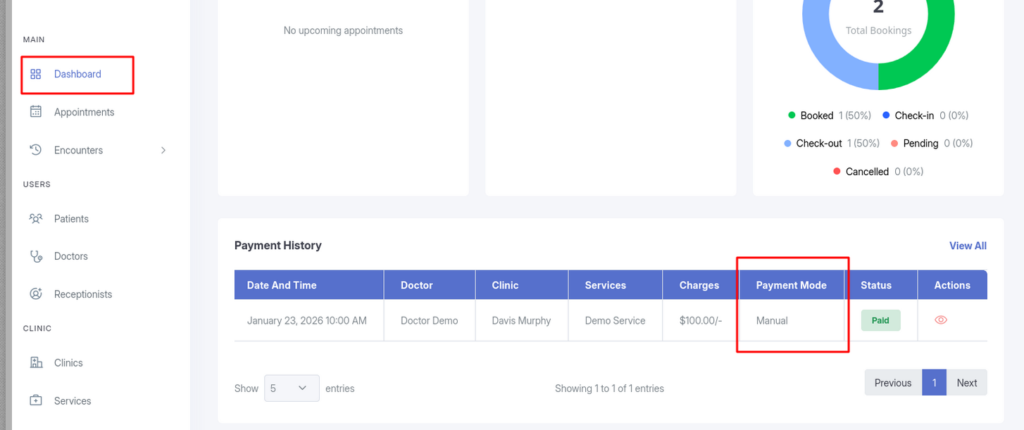Expand the Encounters submenu chevron
Image resolution: width=1024 pixels, height=430 pixels.
pyautogui.click(x=164, y=150)
